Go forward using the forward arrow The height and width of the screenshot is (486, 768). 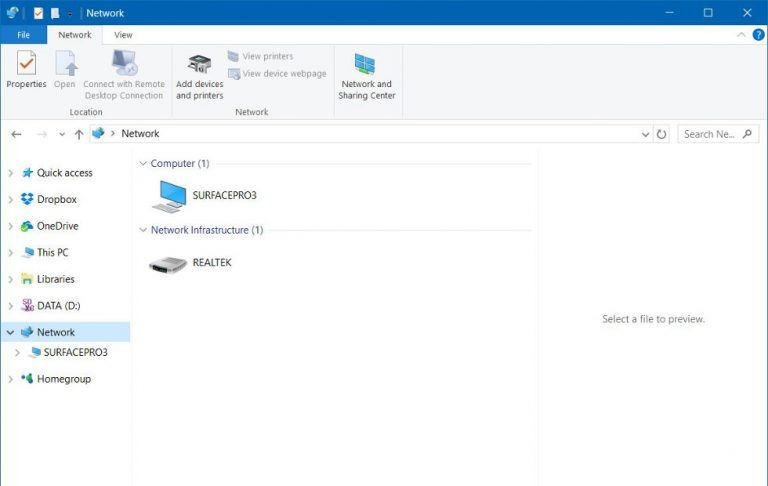click(x=42, y=134)
